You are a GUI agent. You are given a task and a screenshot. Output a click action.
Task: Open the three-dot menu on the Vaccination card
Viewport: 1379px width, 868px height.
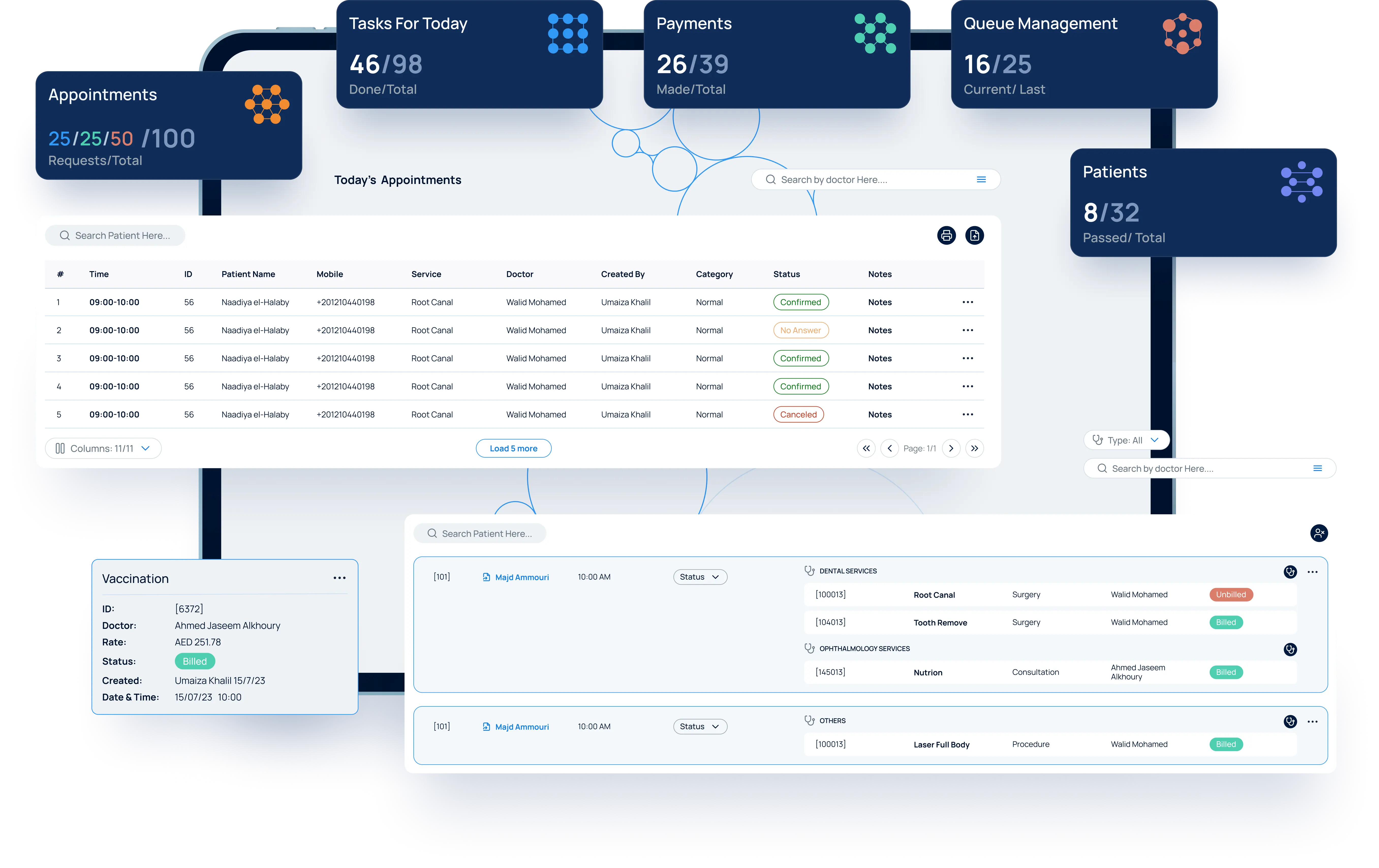tap(339, 578)
